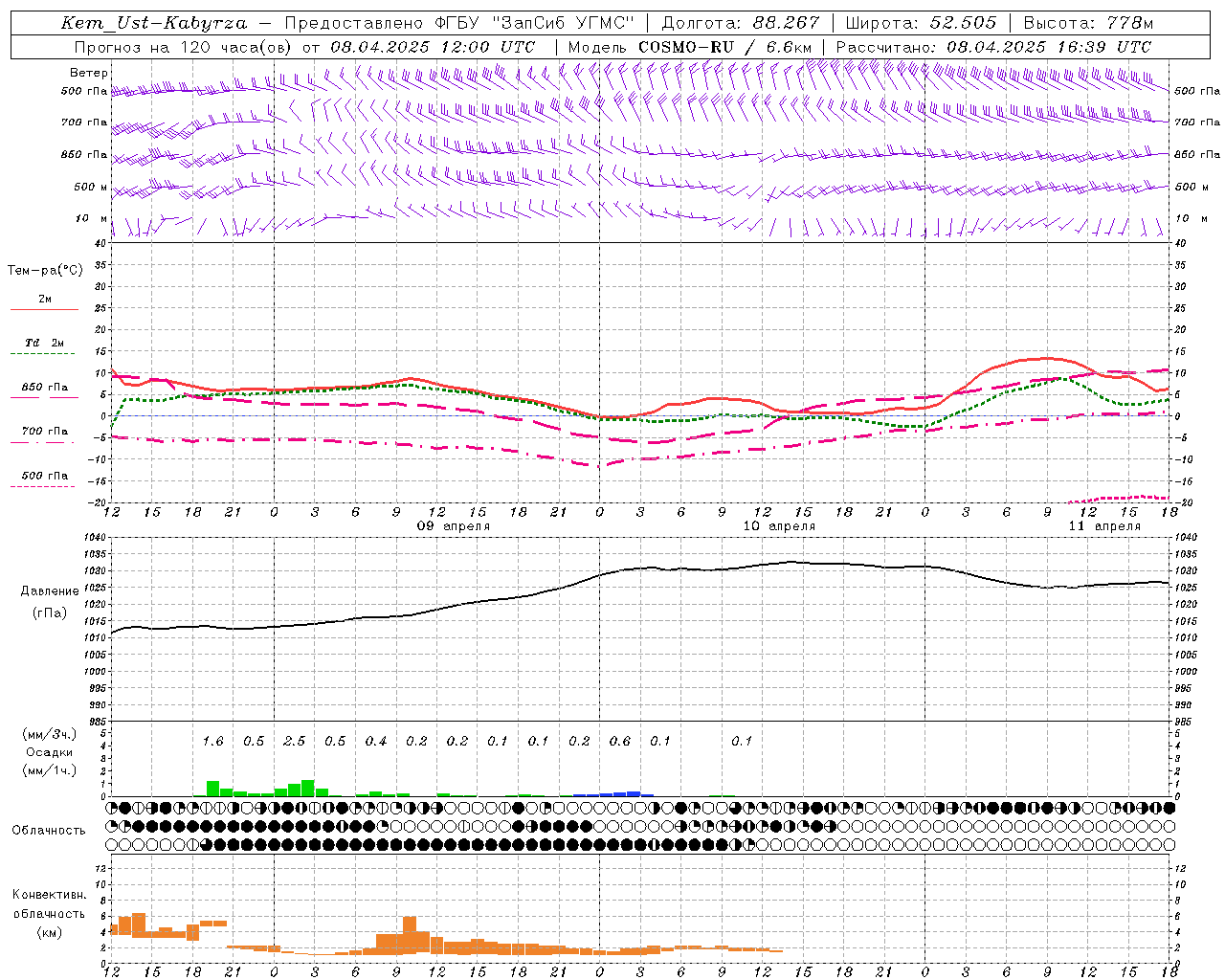Click the '700 гПа' temperature legend entry

tap(45, 432)
